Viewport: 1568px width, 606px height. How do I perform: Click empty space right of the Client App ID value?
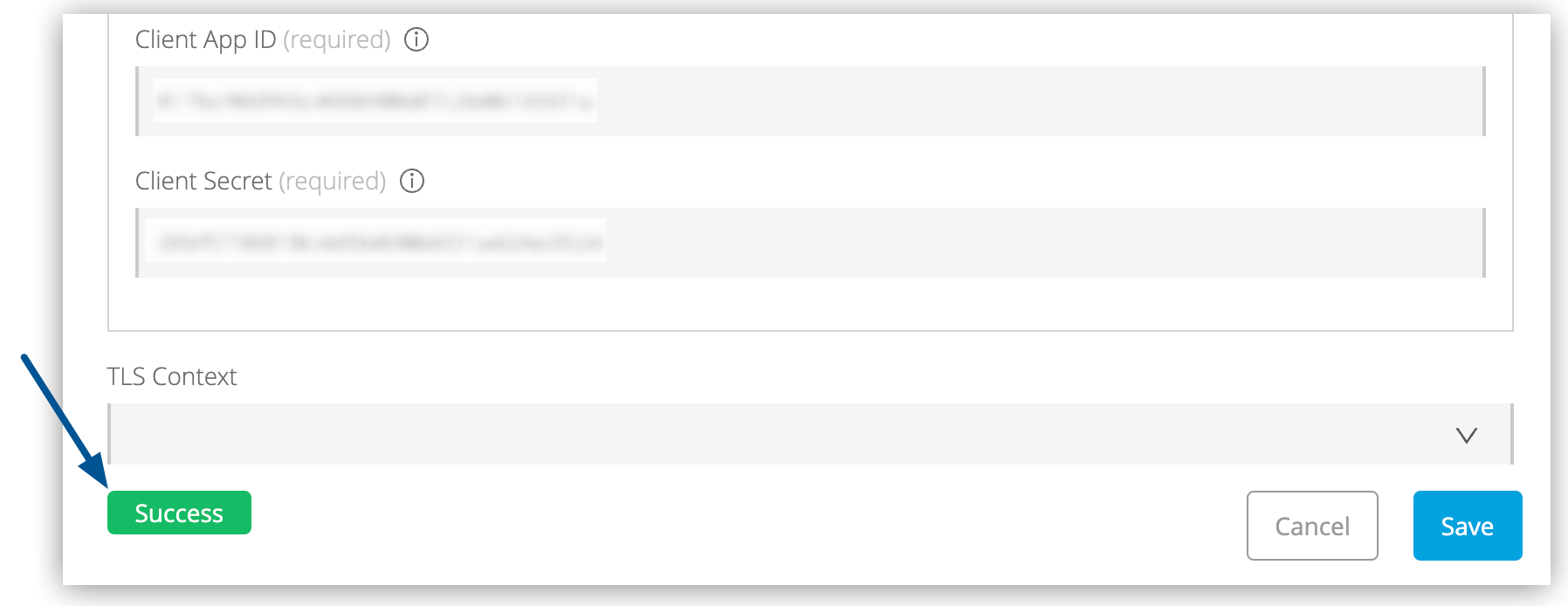1039,101
